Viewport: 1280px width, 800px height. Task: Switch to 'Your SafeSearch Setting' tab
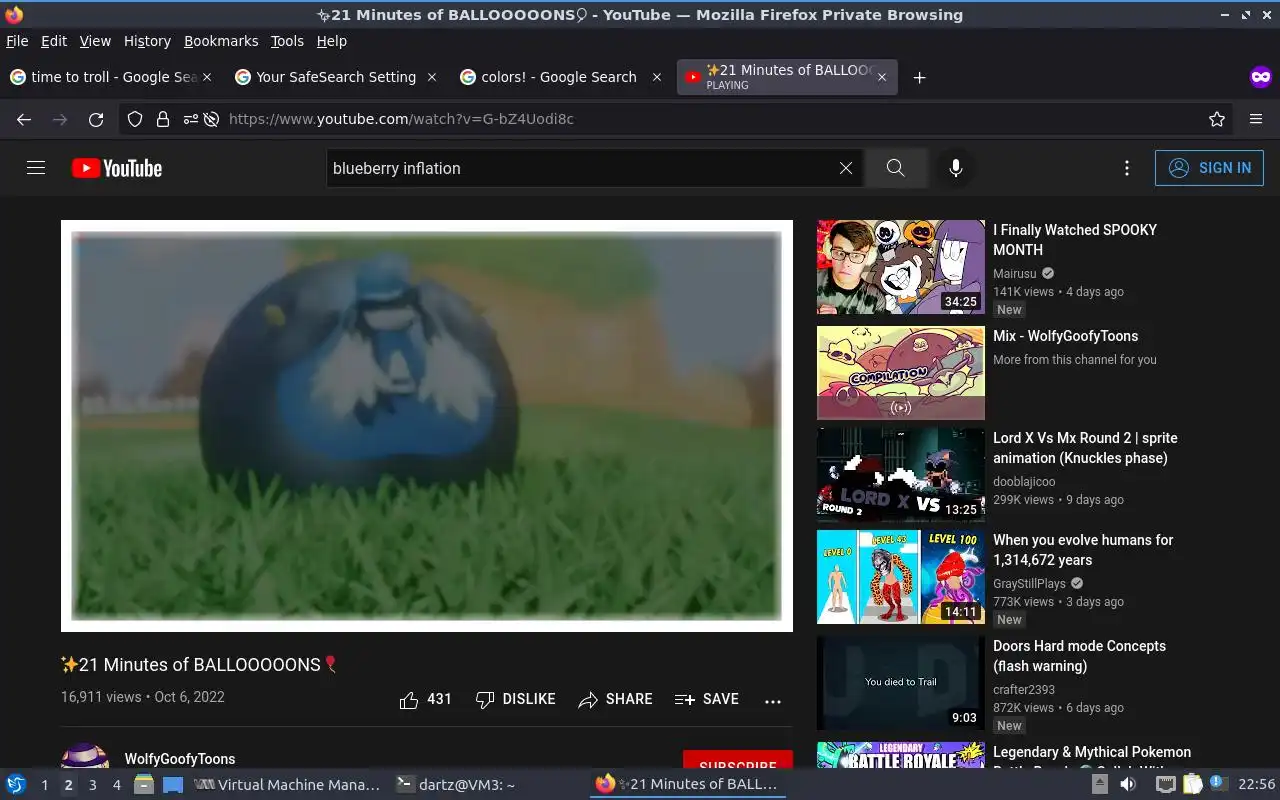(x=337, y=77)
